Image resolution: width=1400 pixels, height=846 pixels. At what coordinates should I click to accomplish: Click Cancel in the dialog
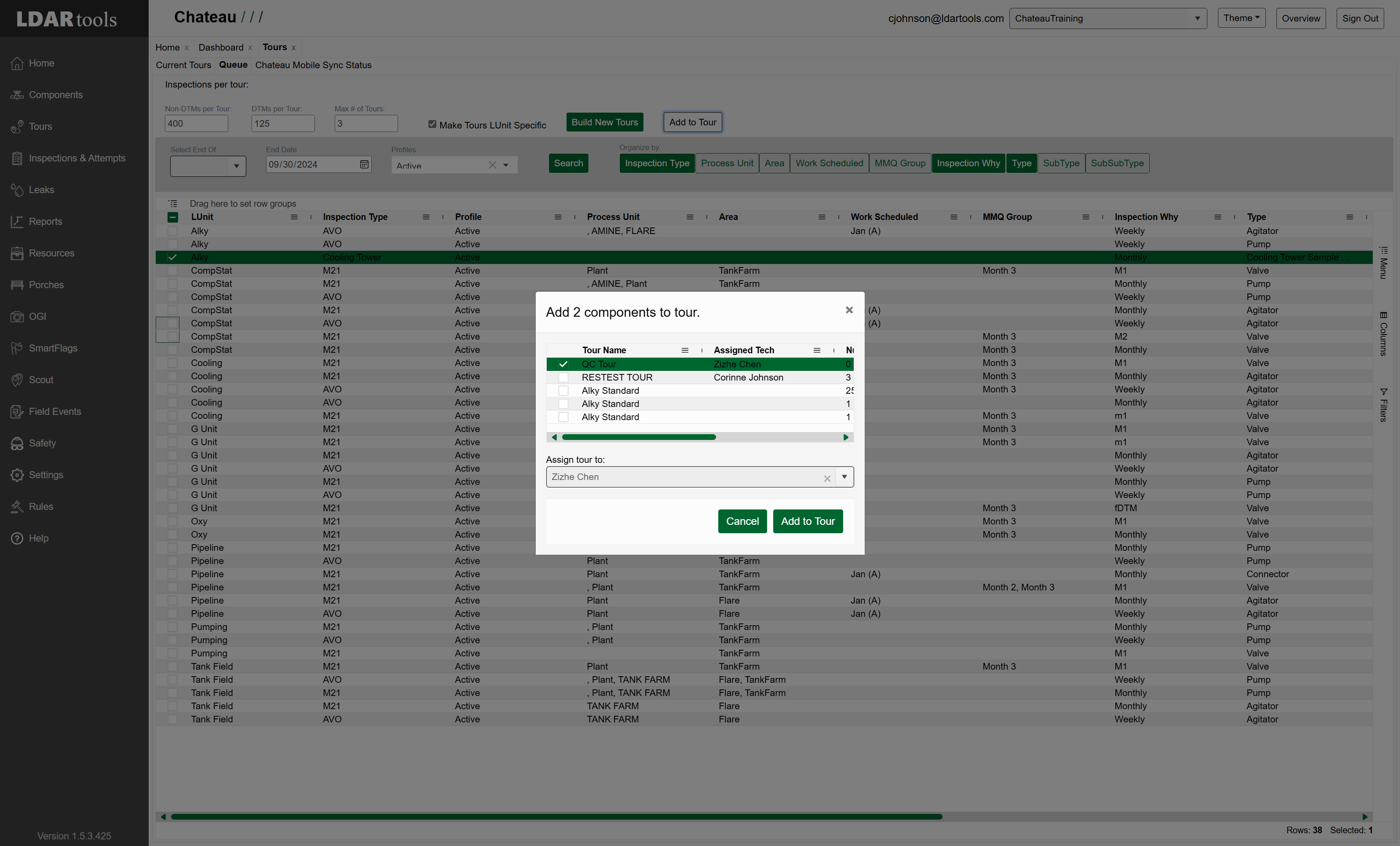742,521
